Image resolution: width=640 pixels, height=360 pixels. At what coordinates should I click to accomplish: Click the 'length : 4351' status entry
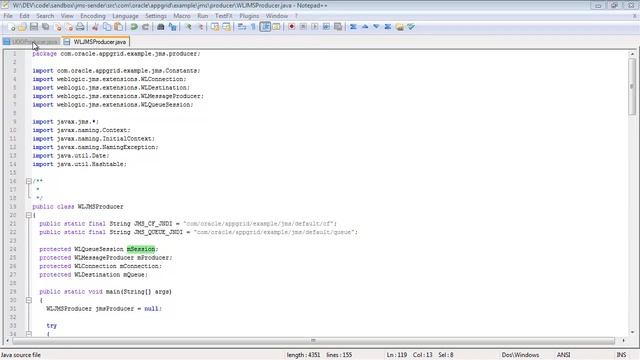(x=303, y=355)
